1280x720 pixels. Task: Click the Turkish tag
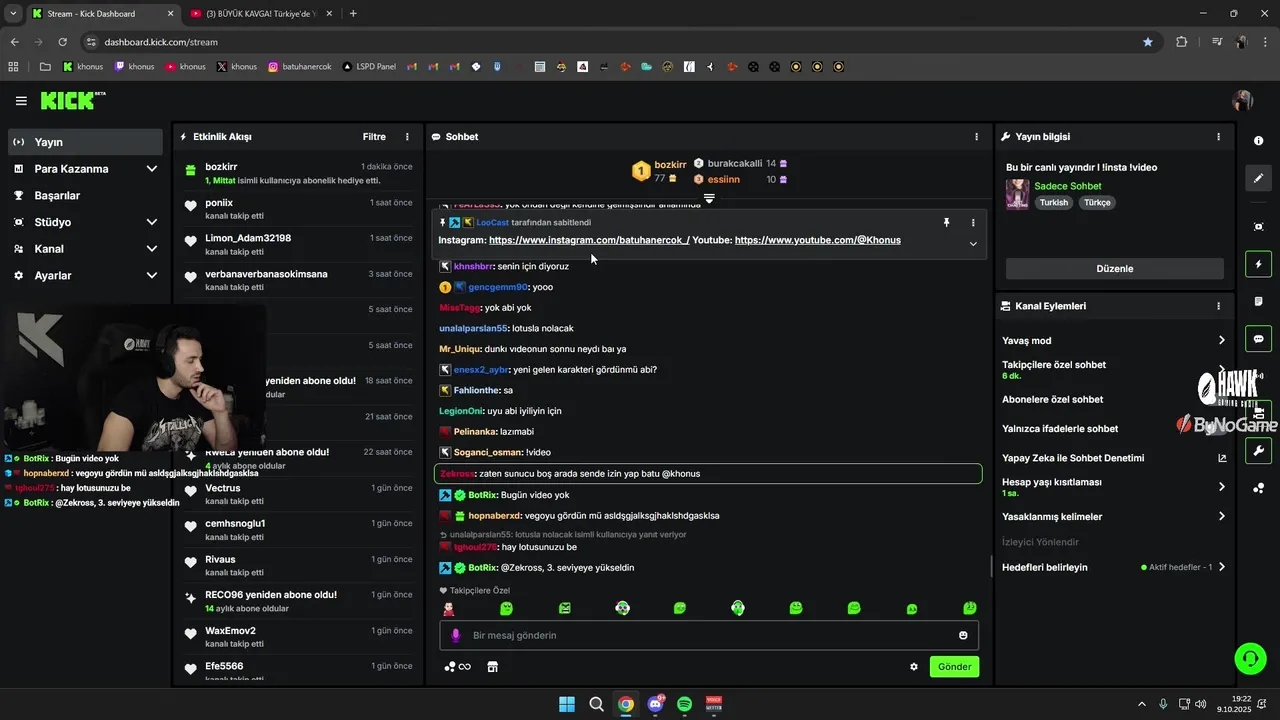tap(1054, 202)
